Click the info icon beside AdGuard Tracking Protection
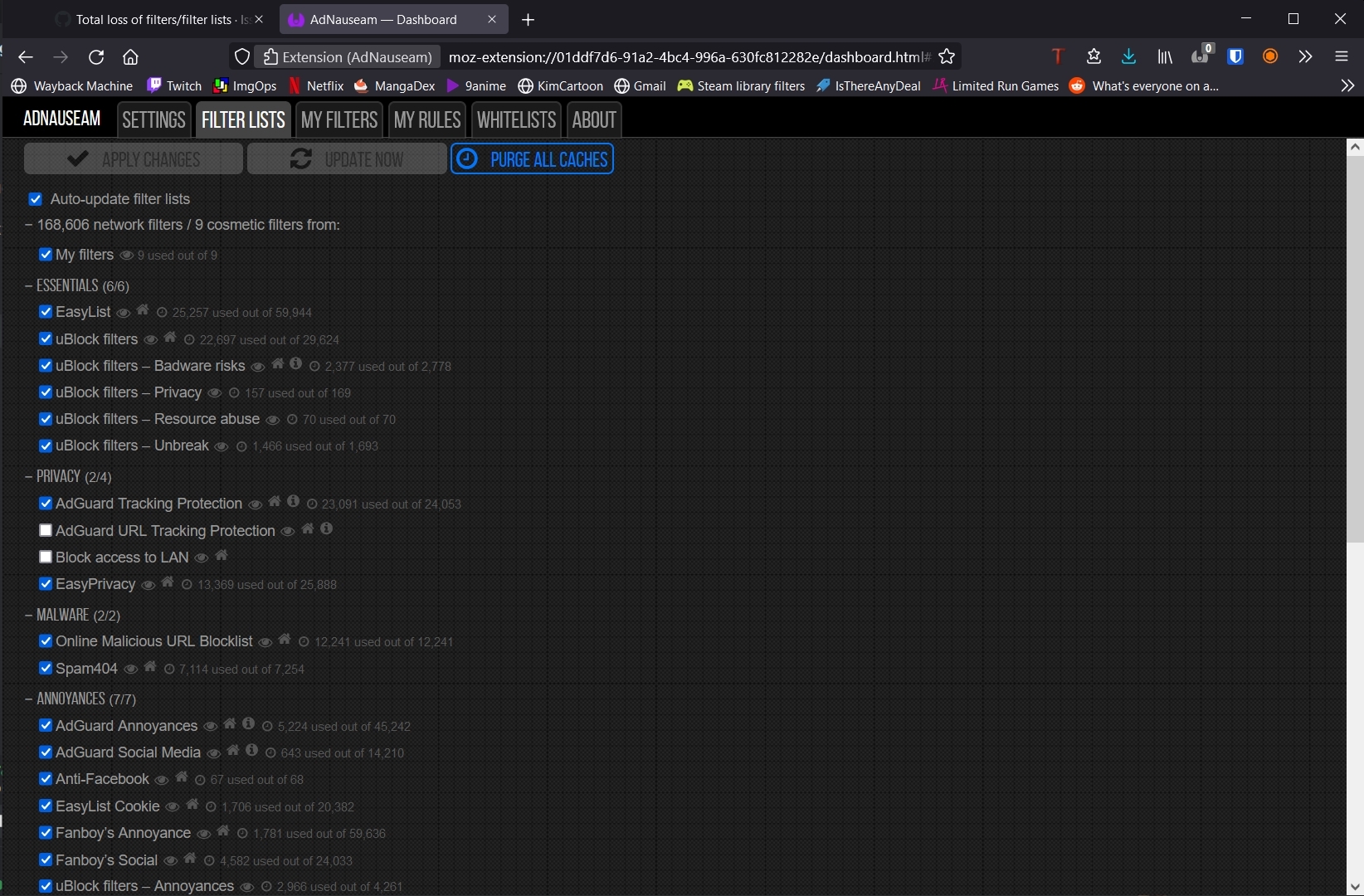Screen dimensions: 1364x896 click(x=293, y=503)
